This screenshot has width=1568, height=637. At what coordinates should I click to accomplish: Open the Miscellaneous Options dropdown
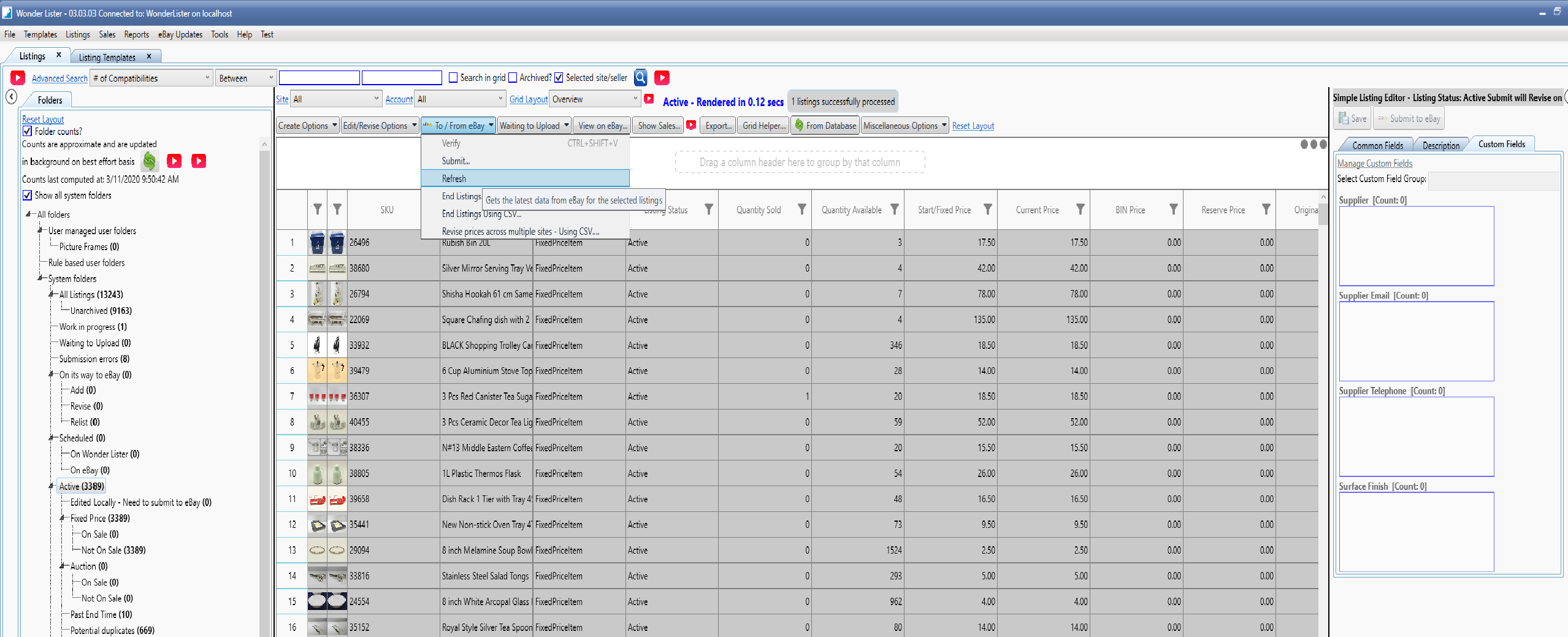click(x=905, y=126)
